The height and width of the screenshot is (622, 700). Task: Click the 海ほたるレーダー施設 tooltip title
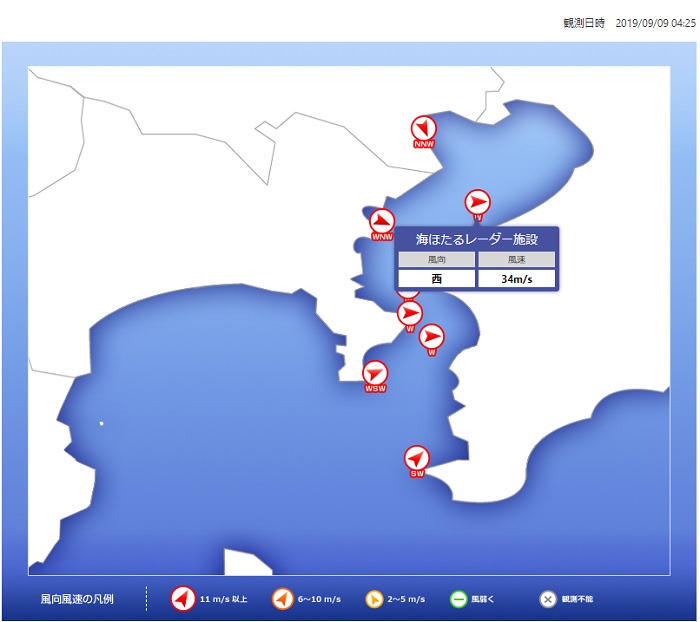coord(477,239)
